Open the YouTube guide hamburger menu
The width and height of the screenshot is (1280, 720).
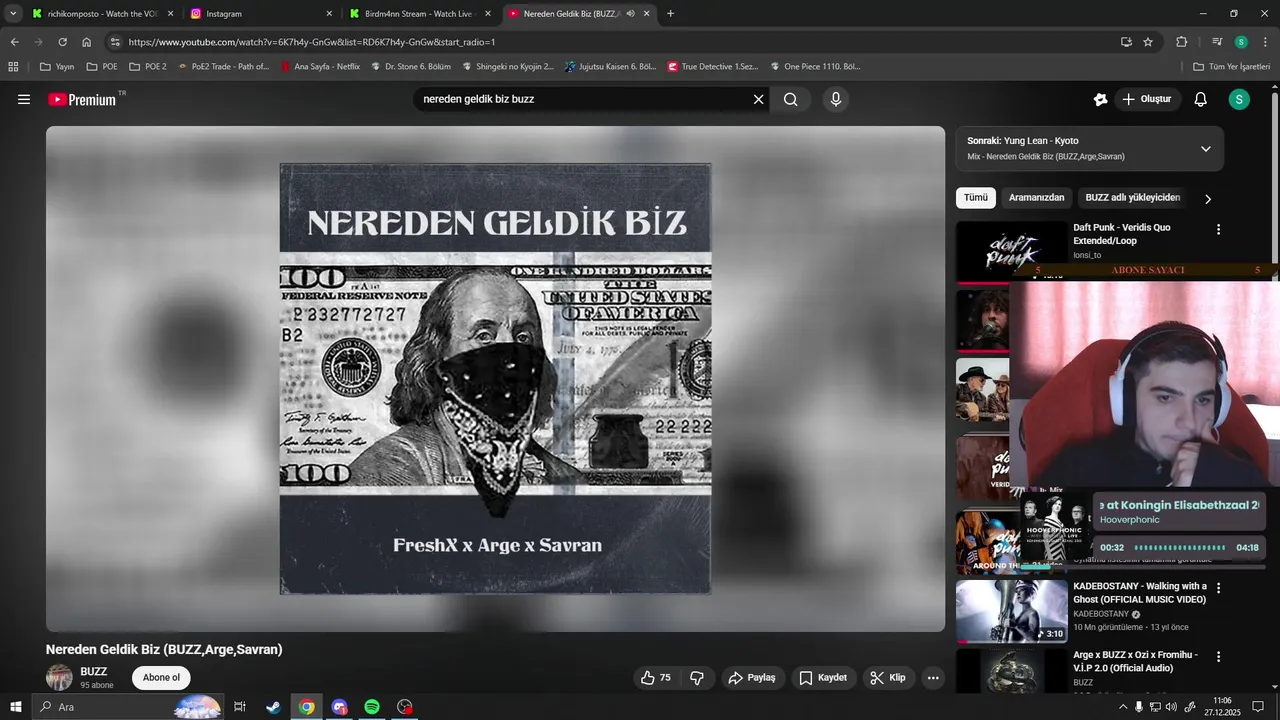24,99
